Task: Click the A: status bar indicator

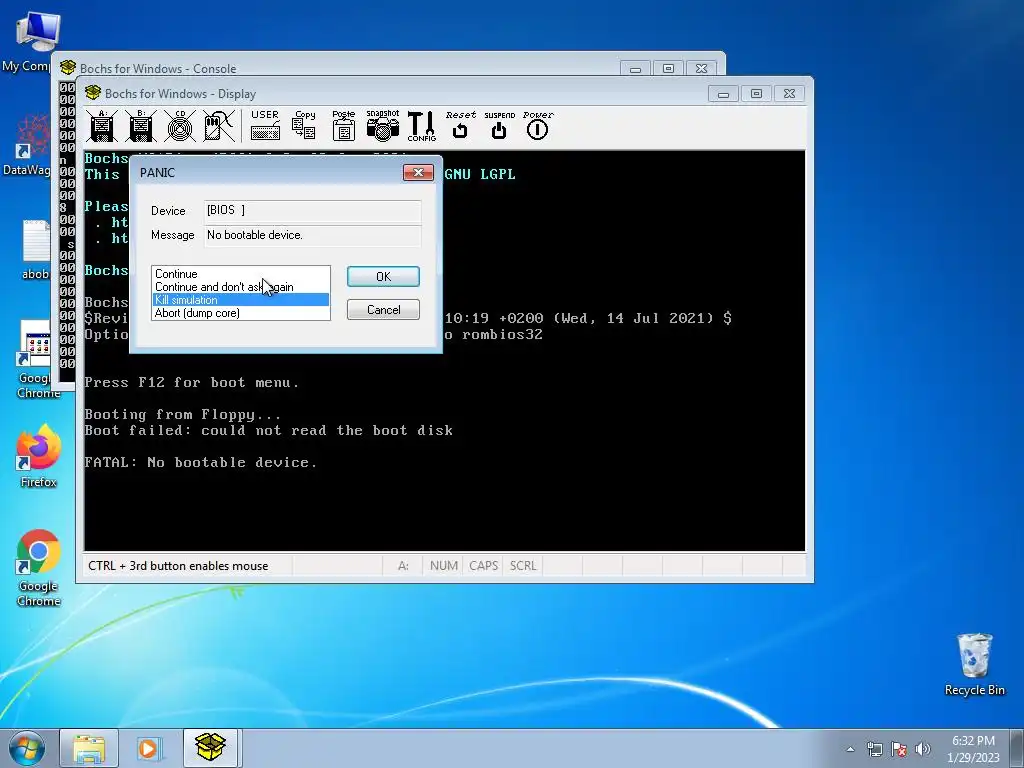Action: (404, 566)
